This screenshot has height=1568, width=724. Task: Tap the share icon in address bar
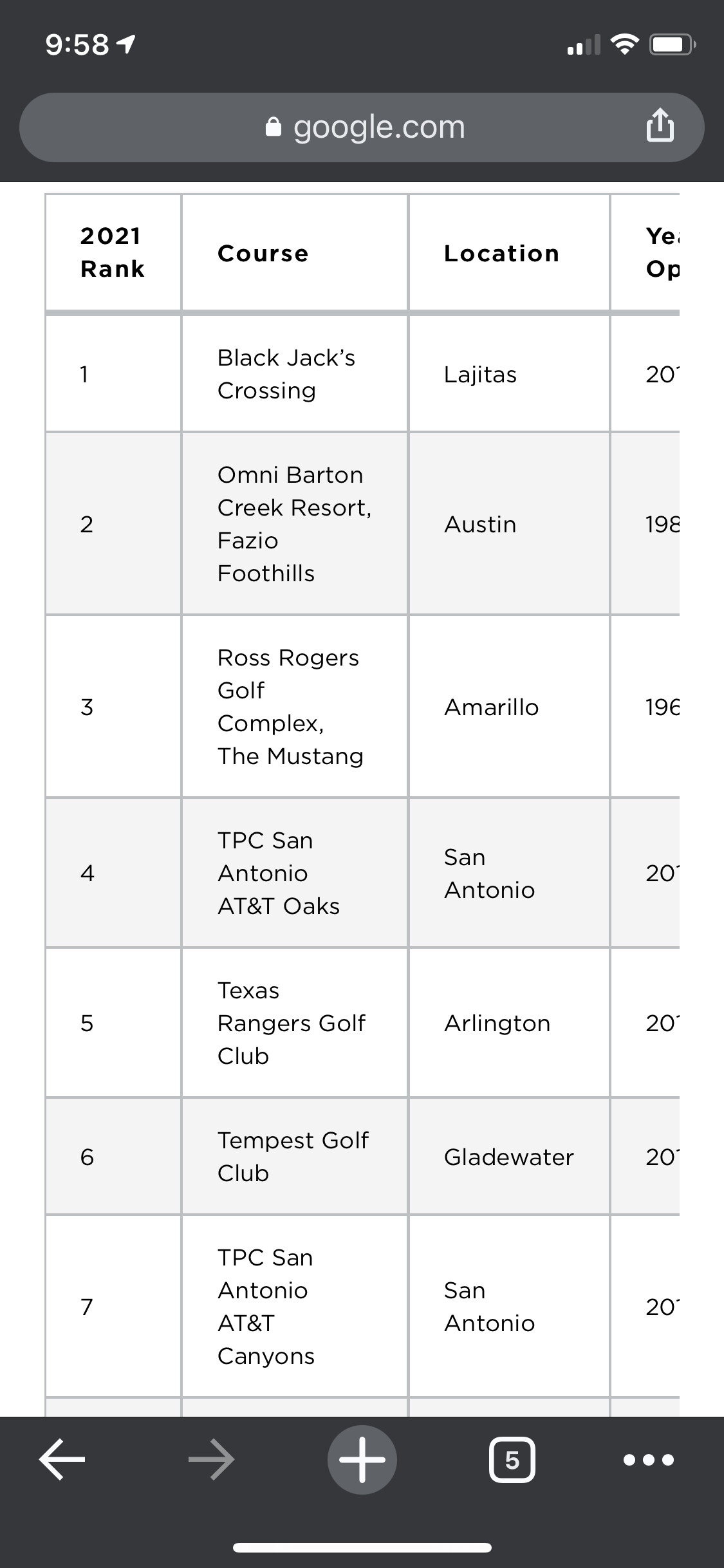[x=660, y=126]
